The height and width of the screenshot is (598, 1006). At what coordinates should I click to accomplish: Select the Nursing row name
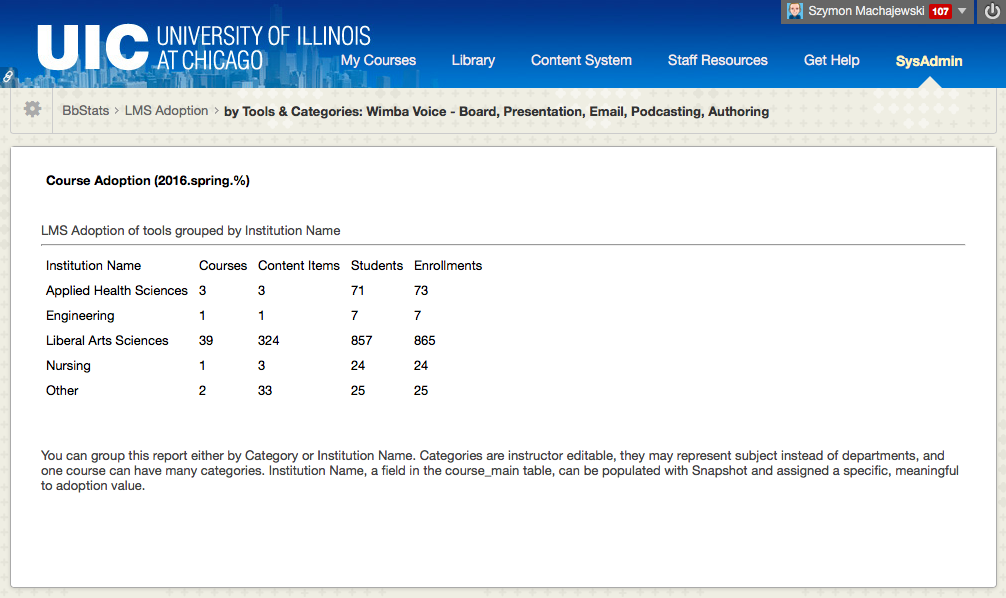68,366
